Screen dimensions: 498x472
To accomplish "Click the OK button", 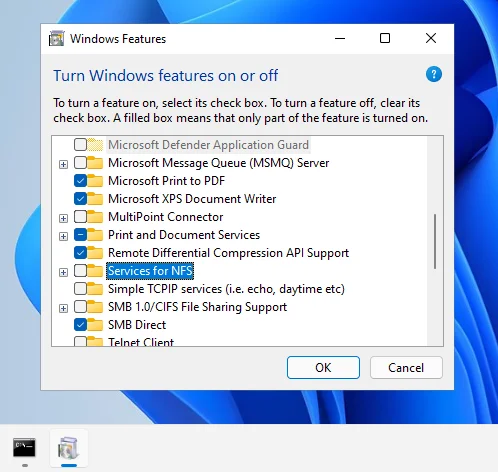I will [x=323, y=368].
